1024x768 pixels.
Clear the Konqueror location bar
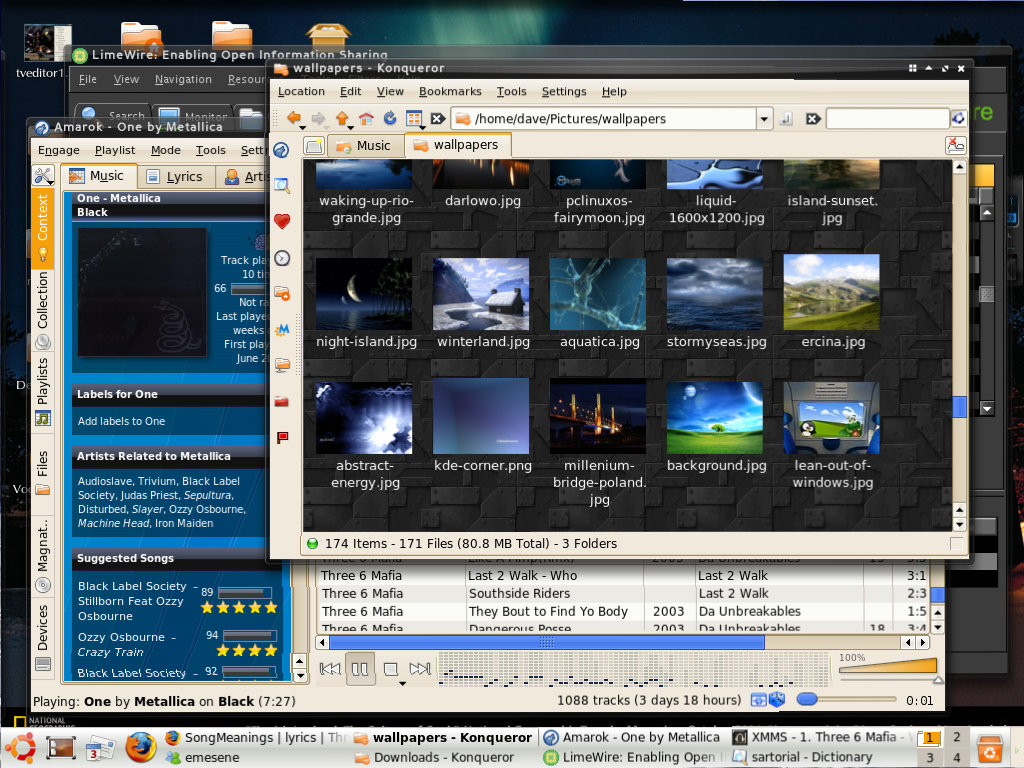pos(438,119)
